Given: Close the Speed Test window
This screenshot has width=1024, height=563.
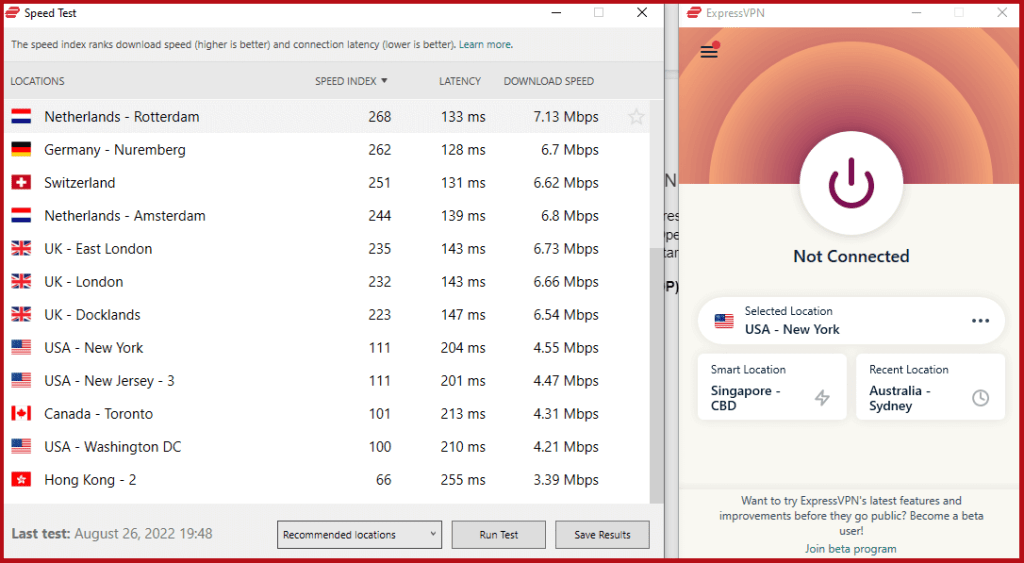Looking at the screenshot, I should point(642,12).
